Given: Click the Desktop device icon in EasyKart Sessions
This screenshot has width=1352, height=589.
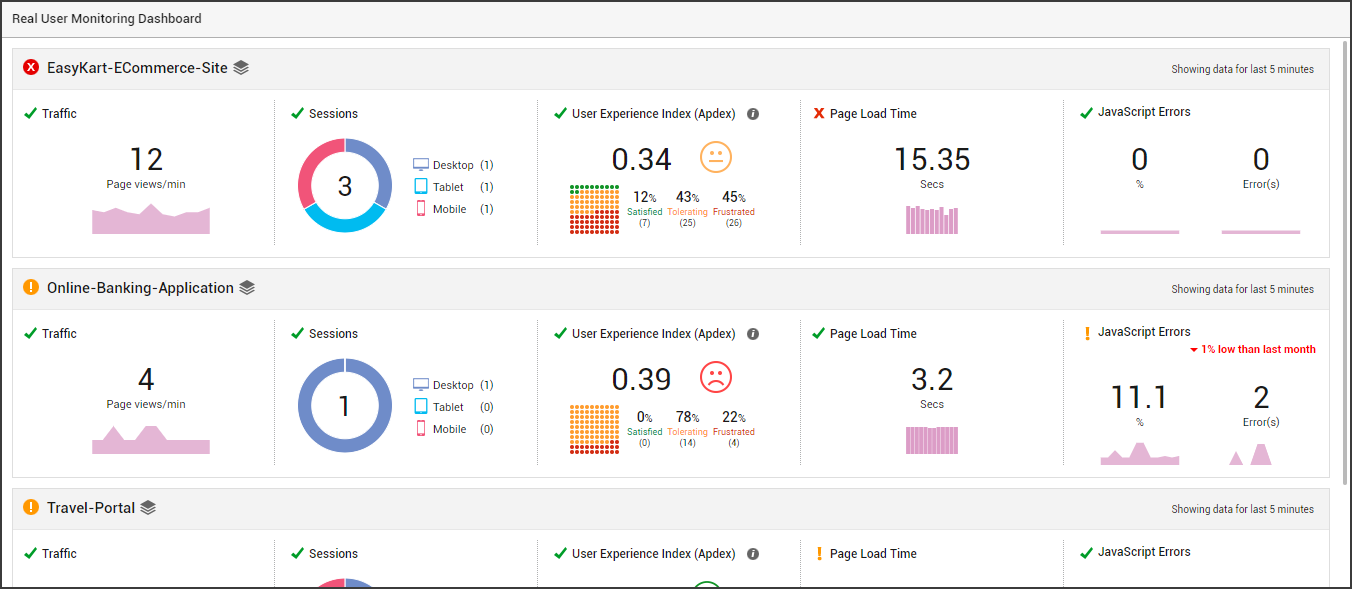Looking at the screenshot, I should pyautogui.click(x=421, y=165).
